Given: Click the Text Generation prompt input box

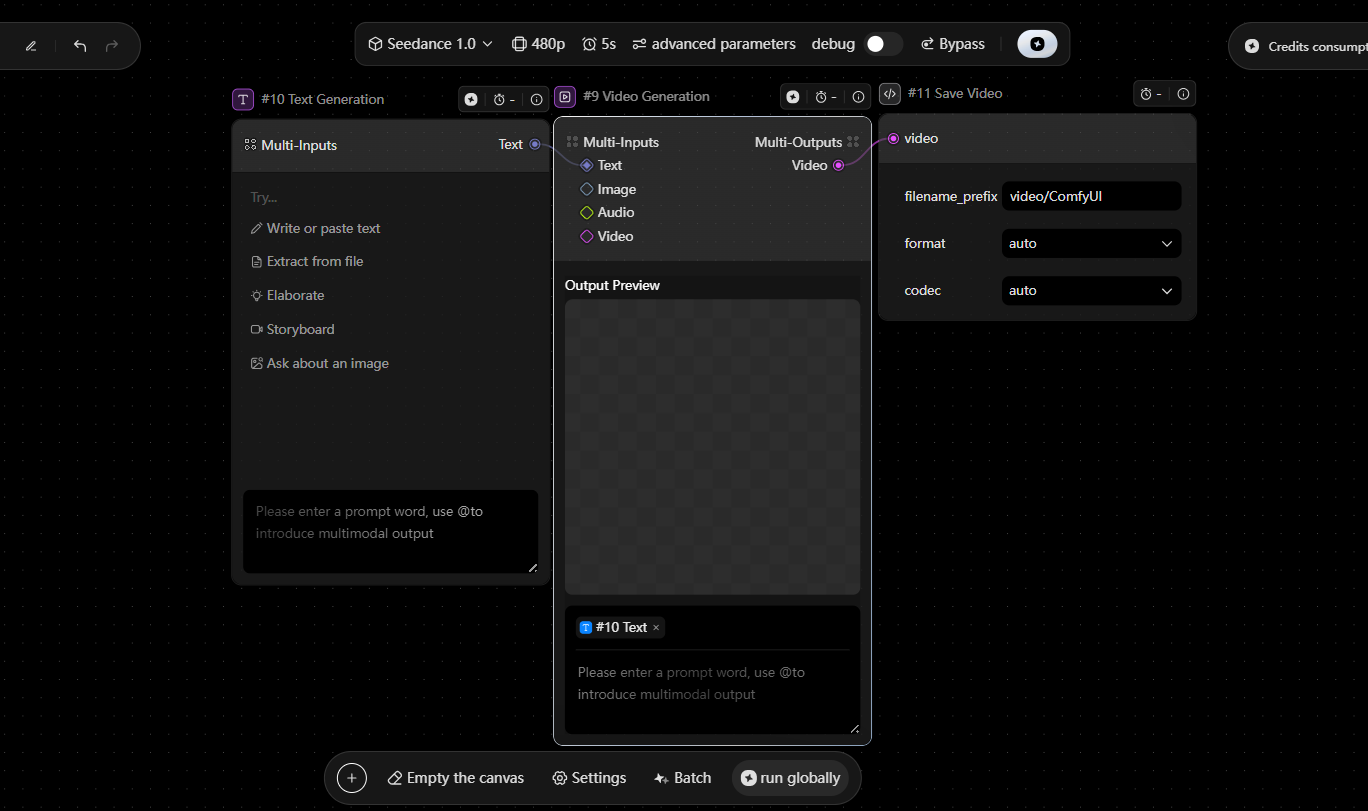Looking at the screenshot, I should pos(390,531).
